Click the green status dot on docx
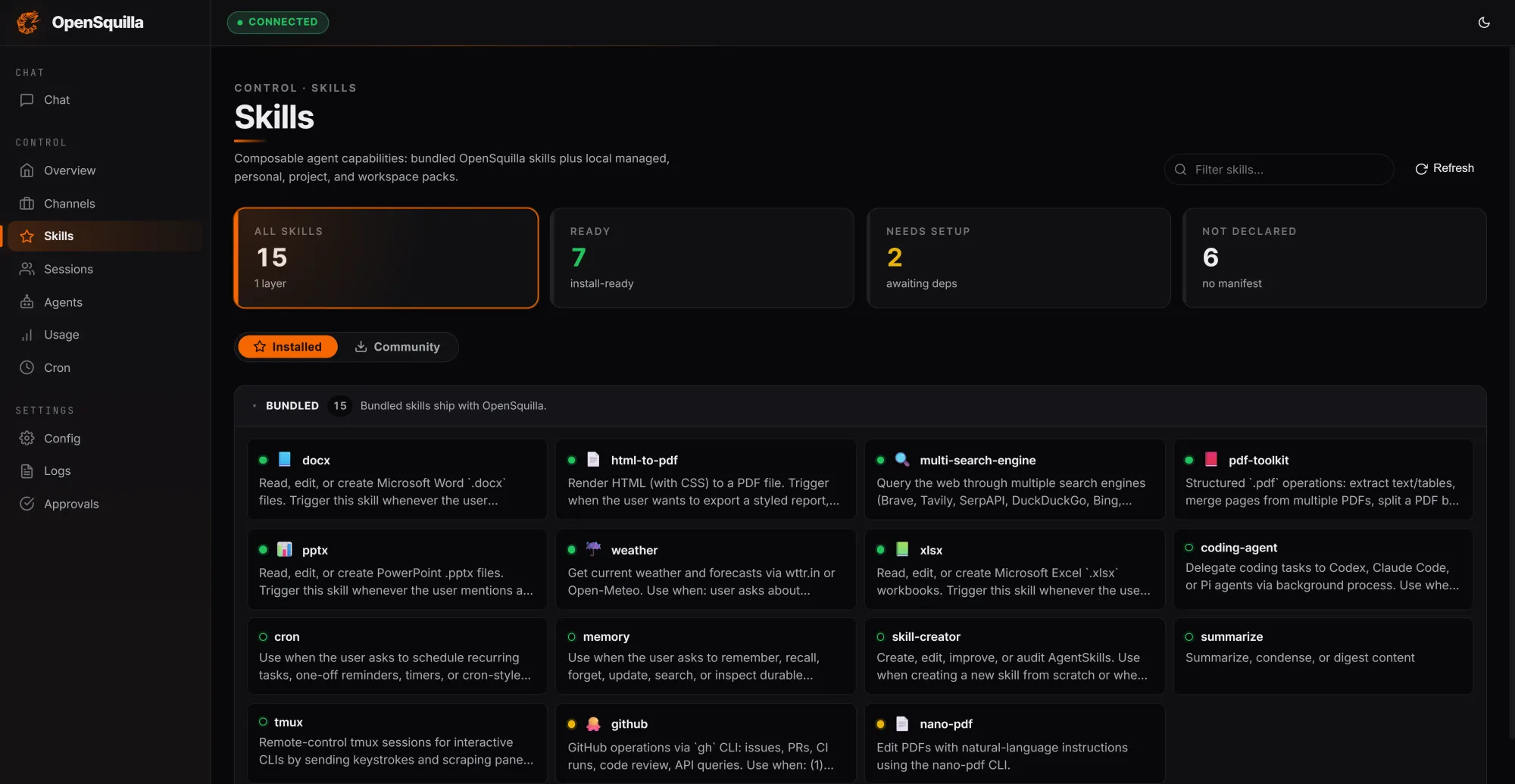 pyautogui.click(x=263, y=460)
